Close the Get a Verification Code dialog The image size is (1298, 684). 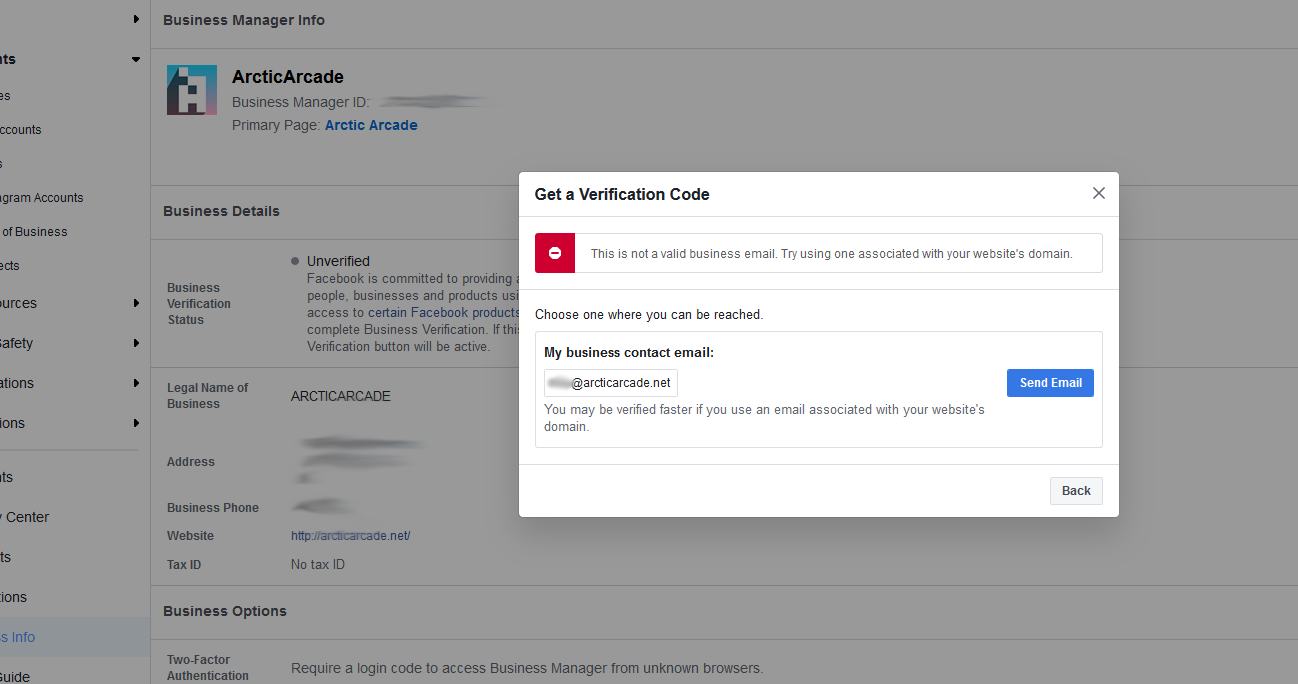[x=1098, y=193]
